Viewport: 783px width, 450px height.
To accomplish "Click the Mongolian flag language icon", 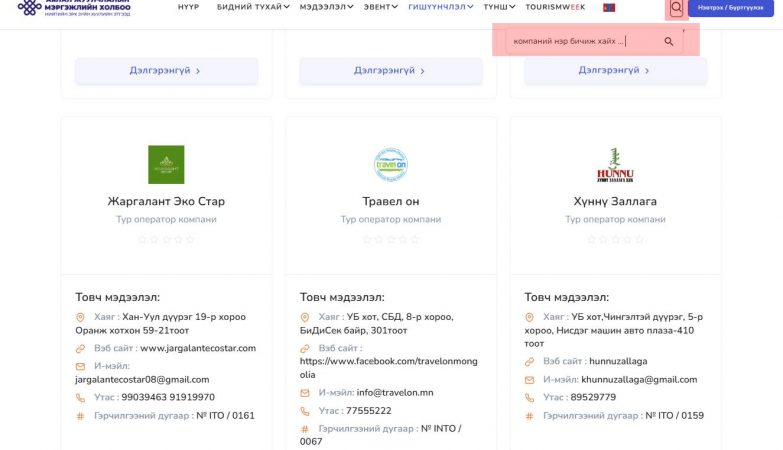I will coord(609,7).
